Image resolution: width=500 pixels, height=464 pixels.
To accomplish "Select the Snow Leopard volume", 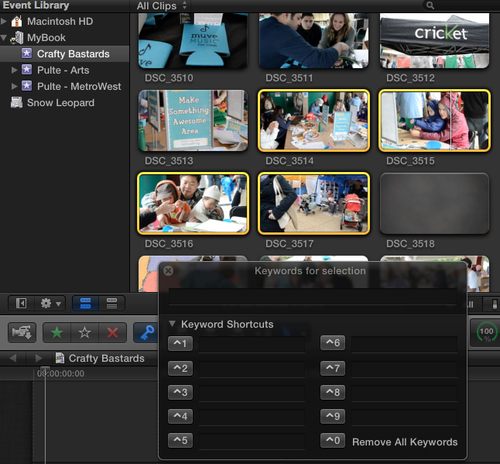I will 60,103.
